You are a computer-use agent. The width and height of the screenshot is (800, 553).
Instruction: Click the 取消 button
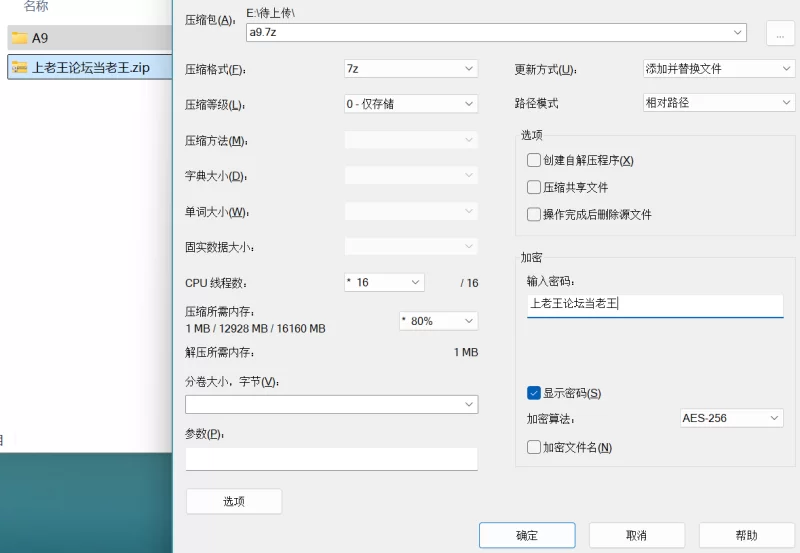(637, 535)
